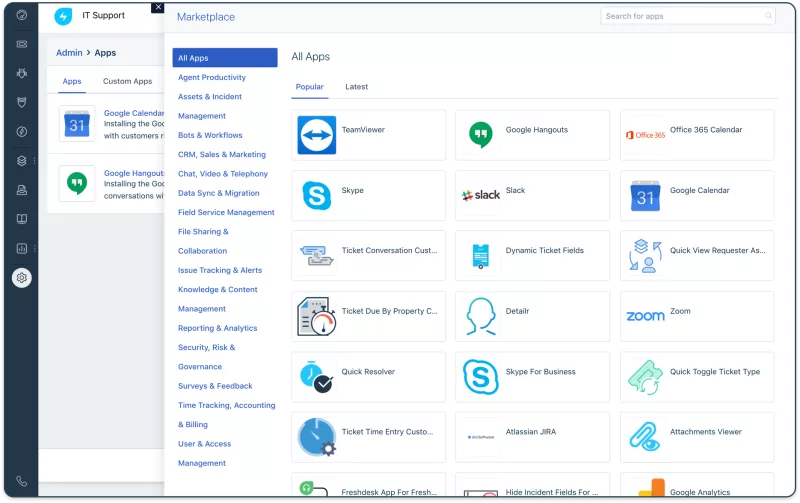
Task: Click the phone icon in sidebar
Action: pos(22,481)
